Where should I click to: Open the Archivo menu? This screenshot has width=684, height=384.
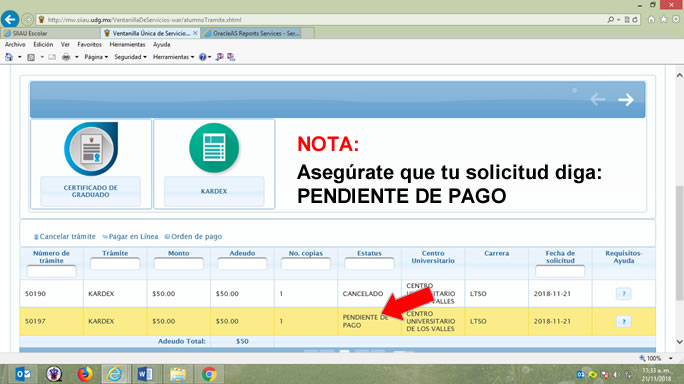(x=15, y=45)
